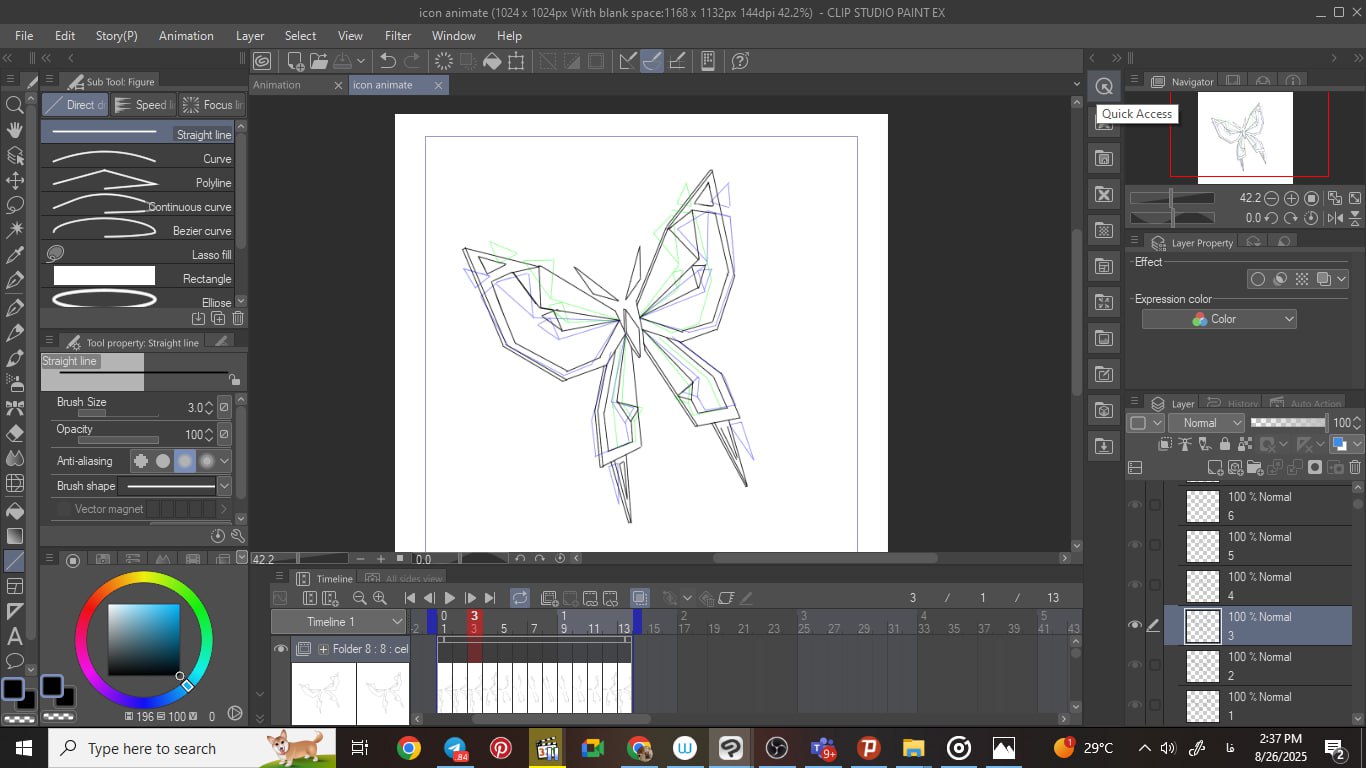Toggle loop playback in the timeline
The width and height of the screenshot is (1366, 768).
click(x=519, y=598)
